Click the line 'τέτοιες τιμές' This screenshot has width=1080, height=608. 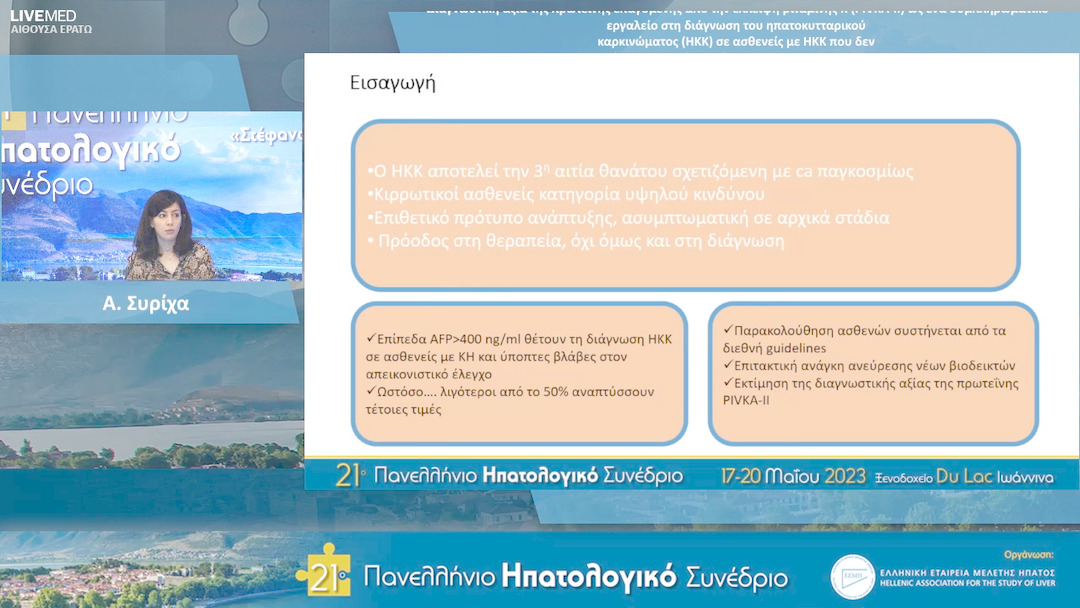pyautogui.click(x=404, y=410)
